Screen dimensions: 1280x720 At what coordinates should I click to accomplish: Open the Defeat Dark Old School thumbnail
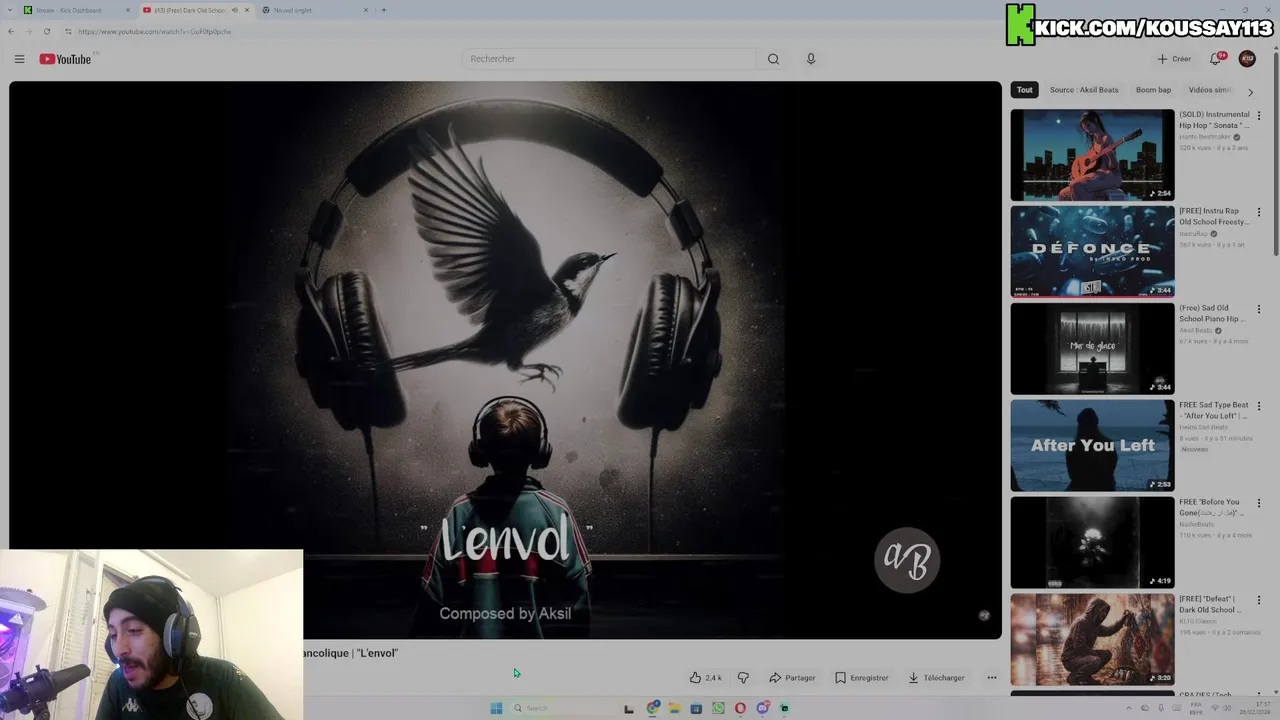(x=1092, y=640)
